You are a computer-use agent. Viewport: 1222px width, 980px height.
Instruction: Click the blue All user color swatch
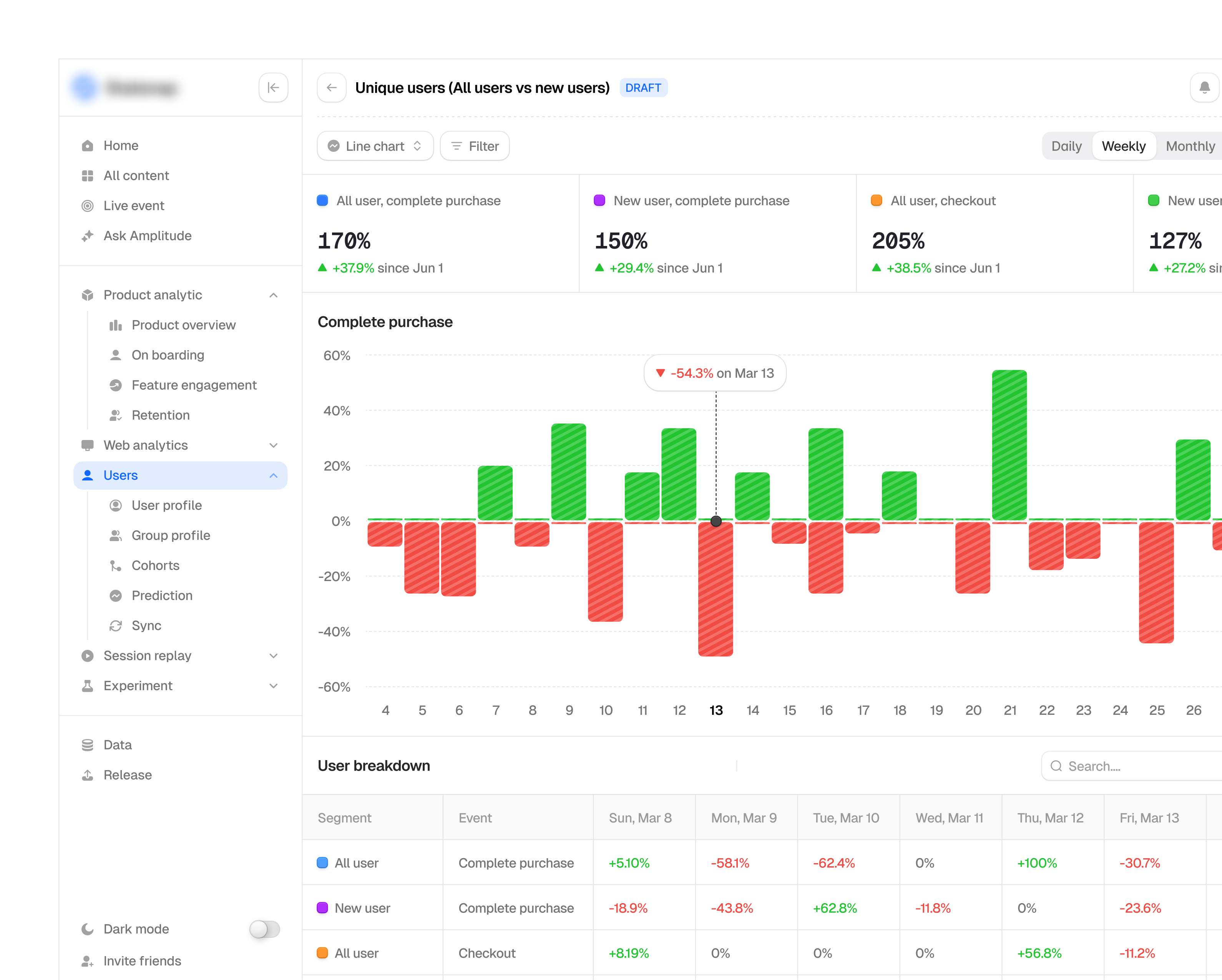322,863
